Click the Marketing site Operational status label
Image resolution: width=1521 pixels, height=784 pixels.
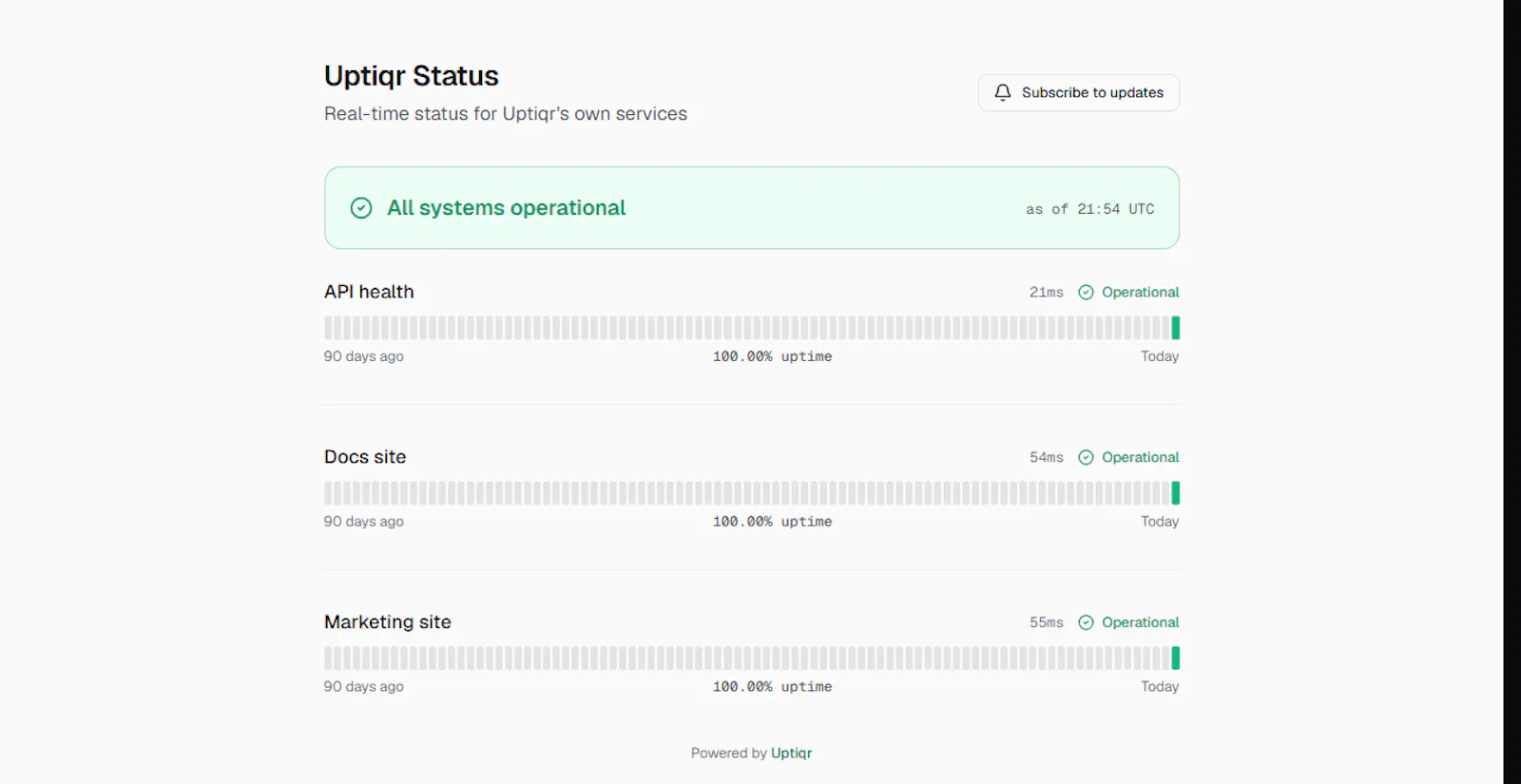point(1140,622)
